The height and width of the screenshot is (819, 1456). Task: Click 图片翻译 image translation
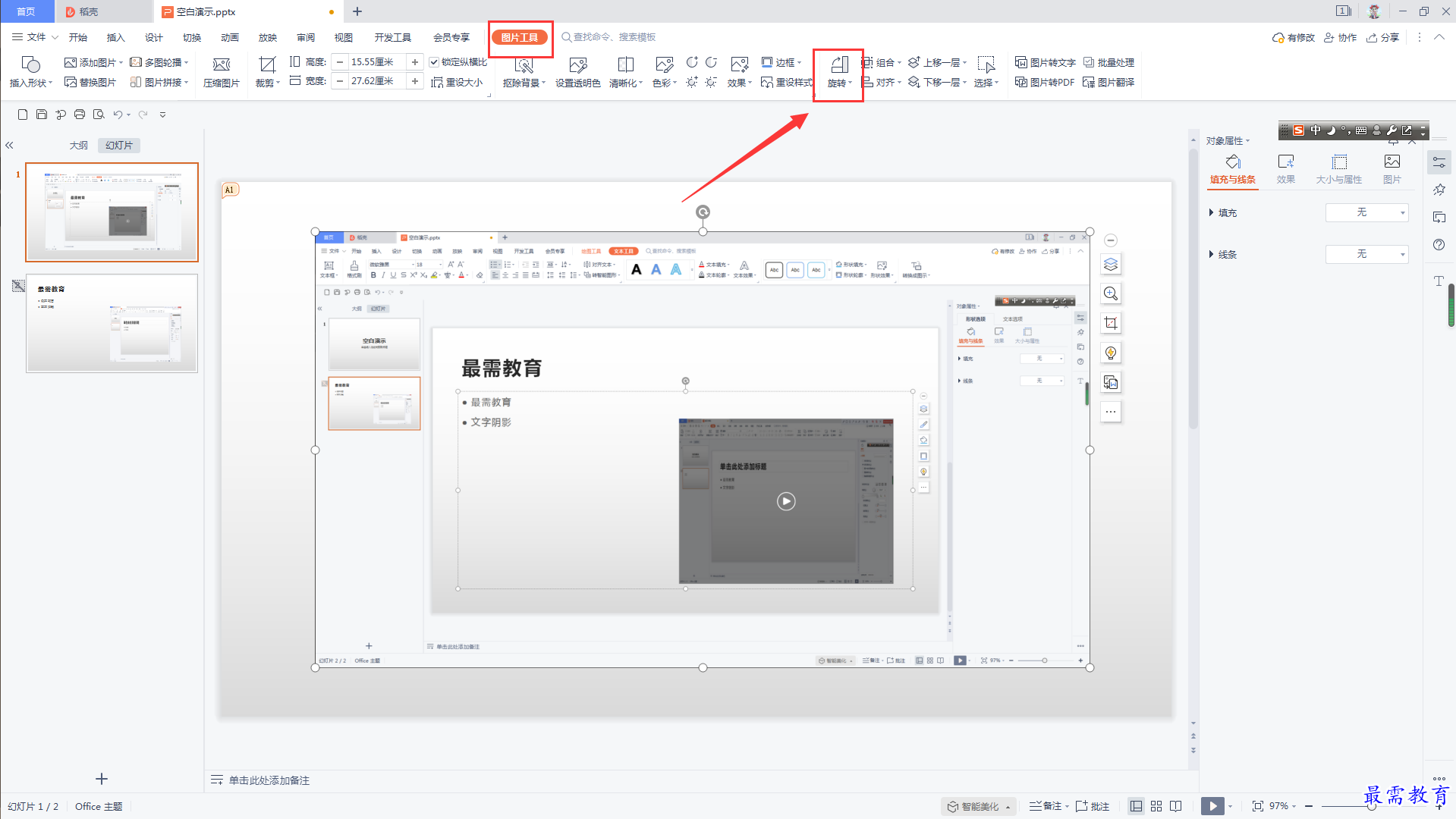(x=1109, y=83)
